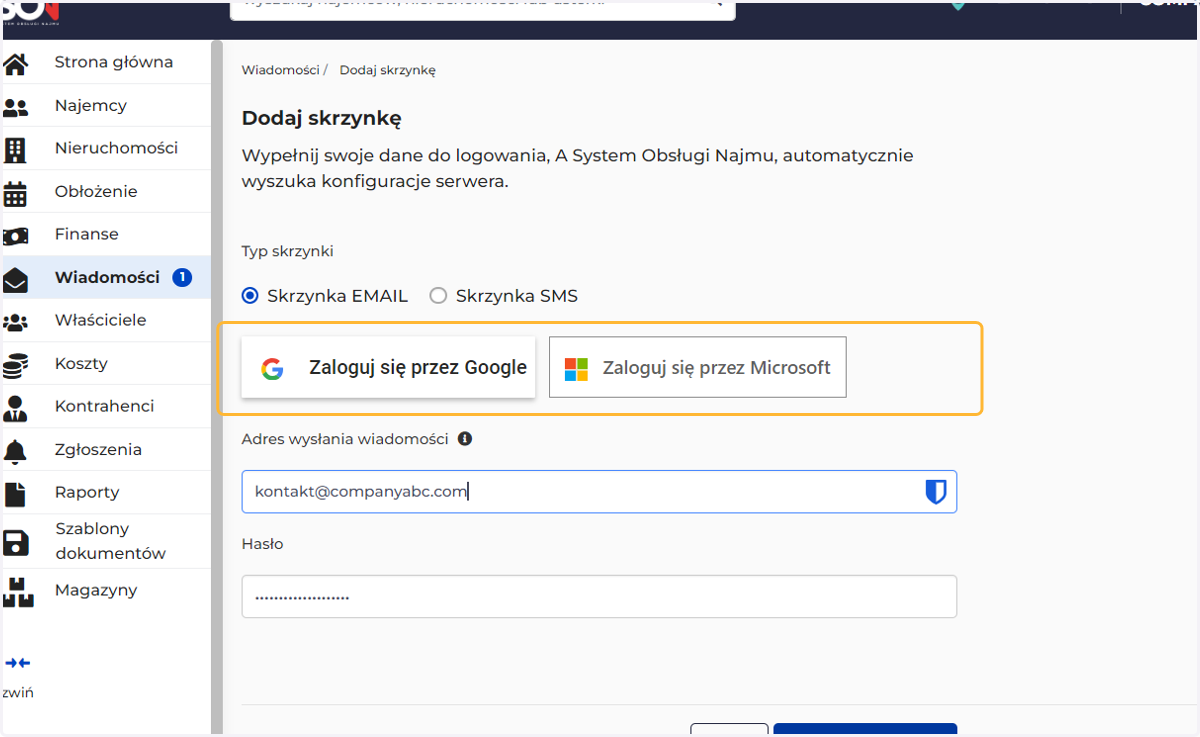Click the Finanse banknote icon
Screen dimensions: 1200x737
click(x=15, y=236)
